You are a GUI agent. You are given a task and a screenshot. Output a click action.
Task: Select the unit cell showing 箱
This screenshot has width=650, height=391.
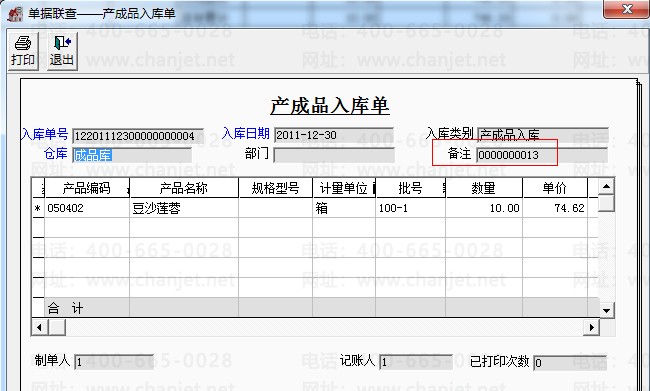344,208
